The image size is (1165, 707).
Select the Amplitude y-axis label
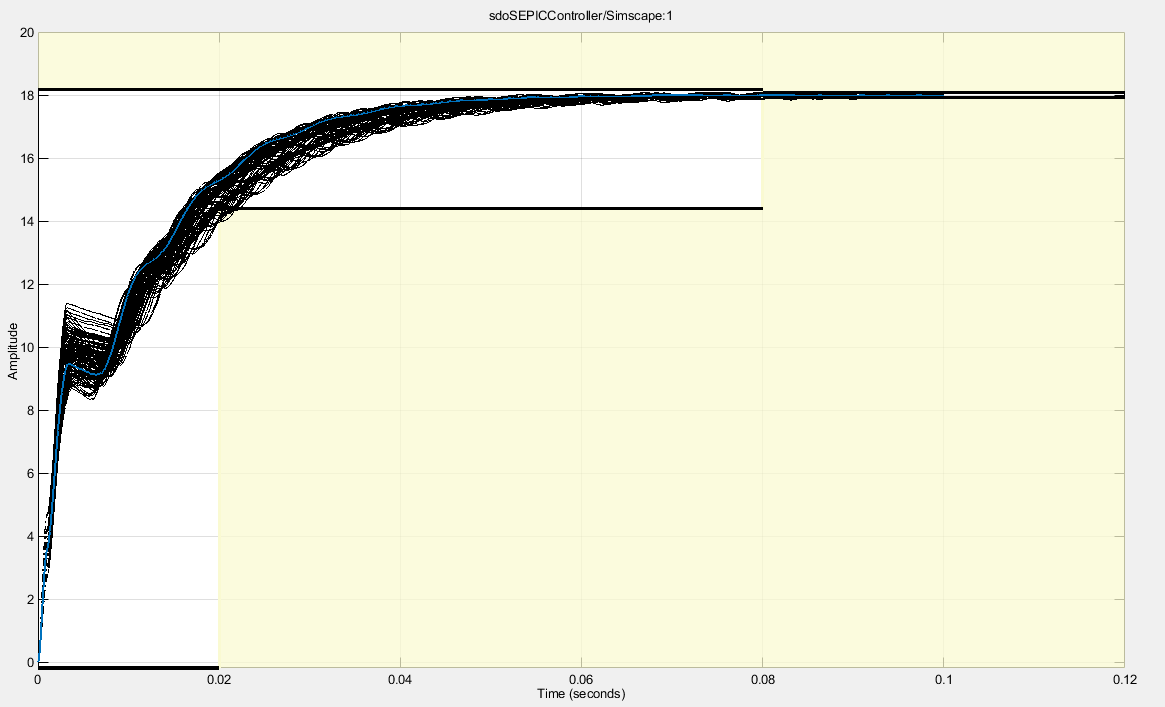point(13,351)
